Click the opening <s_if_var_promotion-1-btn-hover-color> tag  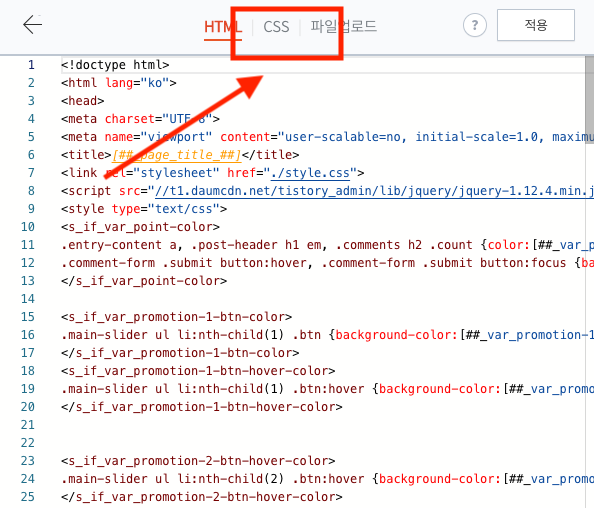pos(198,370)
